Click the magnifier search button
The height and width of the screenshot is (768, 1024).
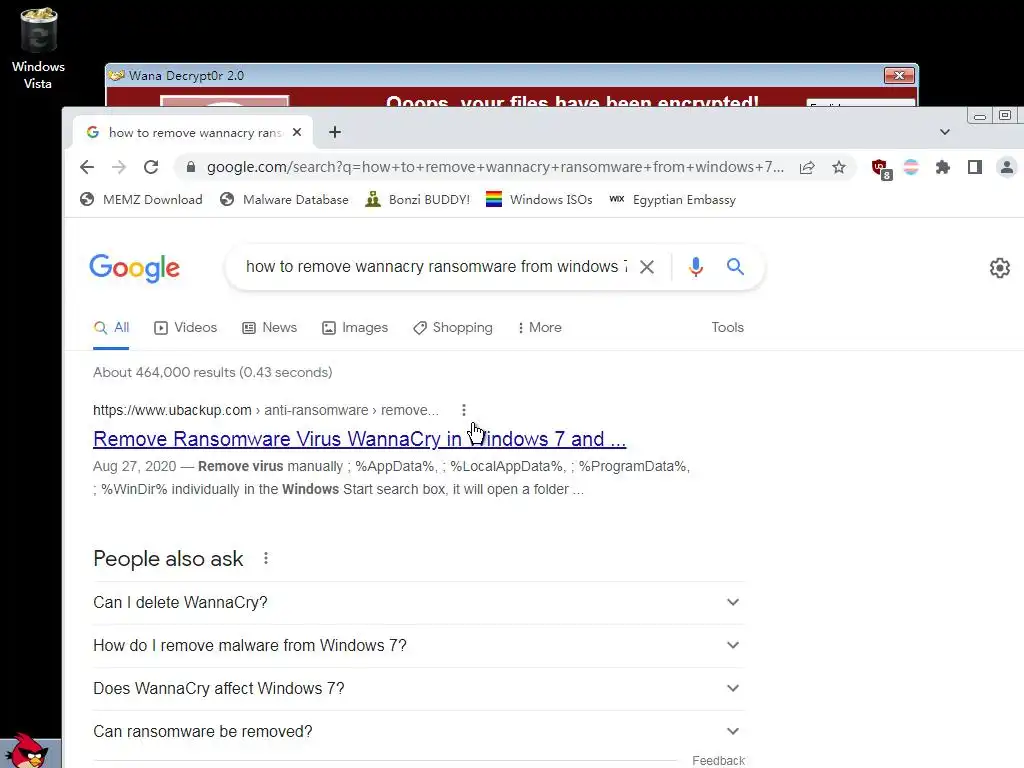coord(735,266)
